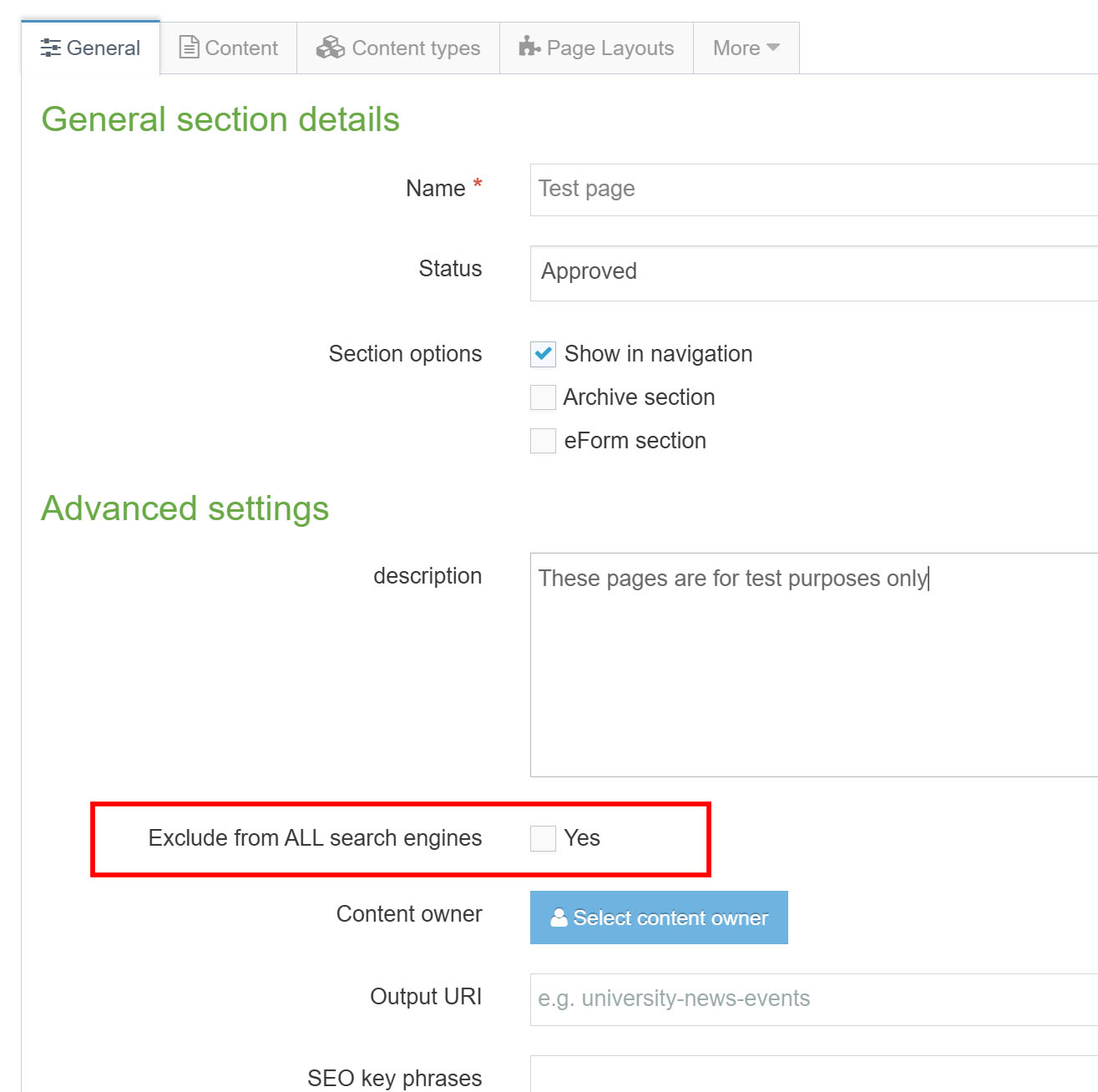Click the sliders icon on General tab
1098x1092 pixels.
50,48
